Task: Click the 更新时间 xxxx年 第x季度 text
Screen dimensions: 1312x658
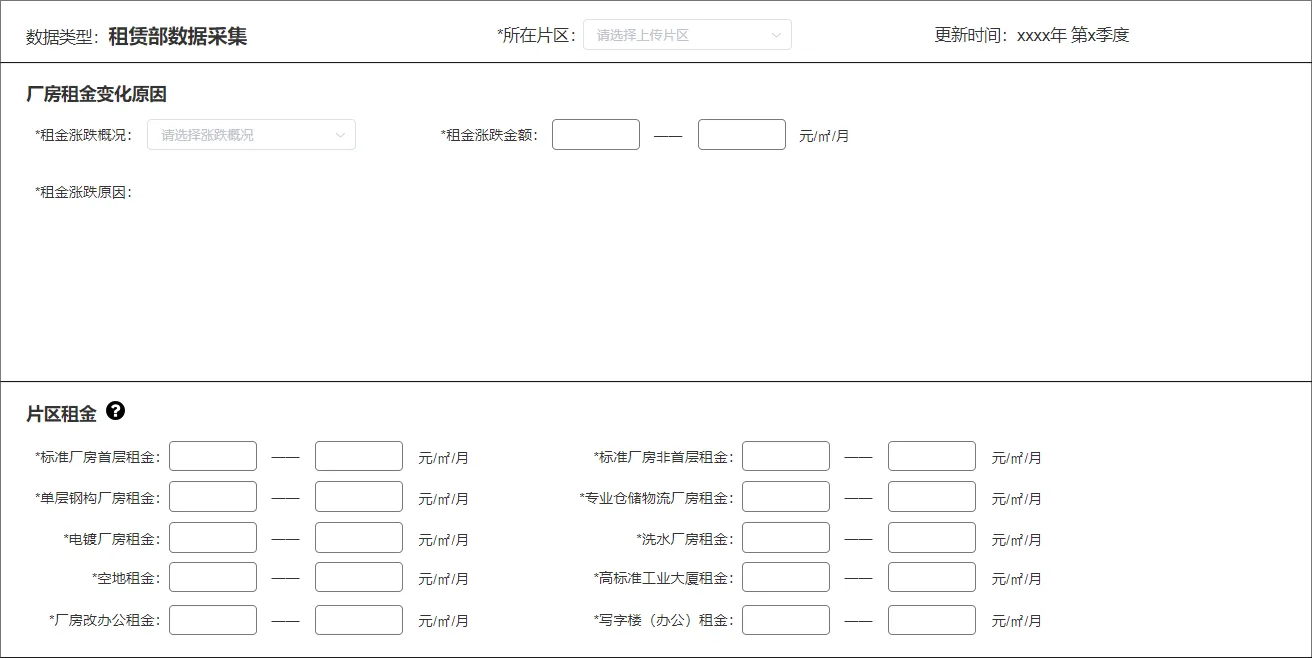Action: tap(1032, 35)
